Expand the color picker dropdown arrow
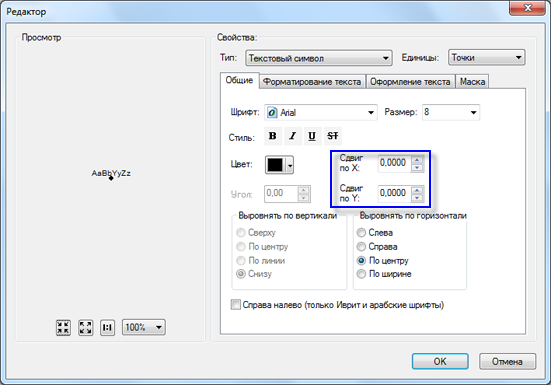The width and height of the screenshot is (551, 385). pos(290,165)
